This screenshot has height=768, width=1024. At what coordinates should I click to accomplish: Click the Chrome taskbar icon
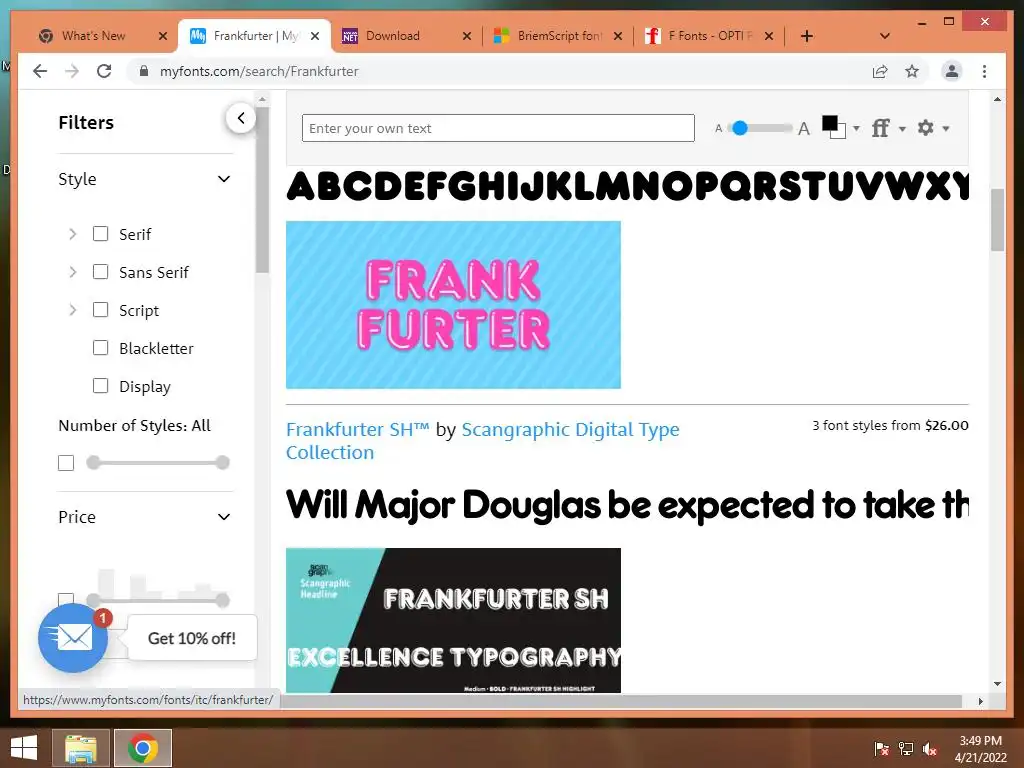[x=143, y=748]
